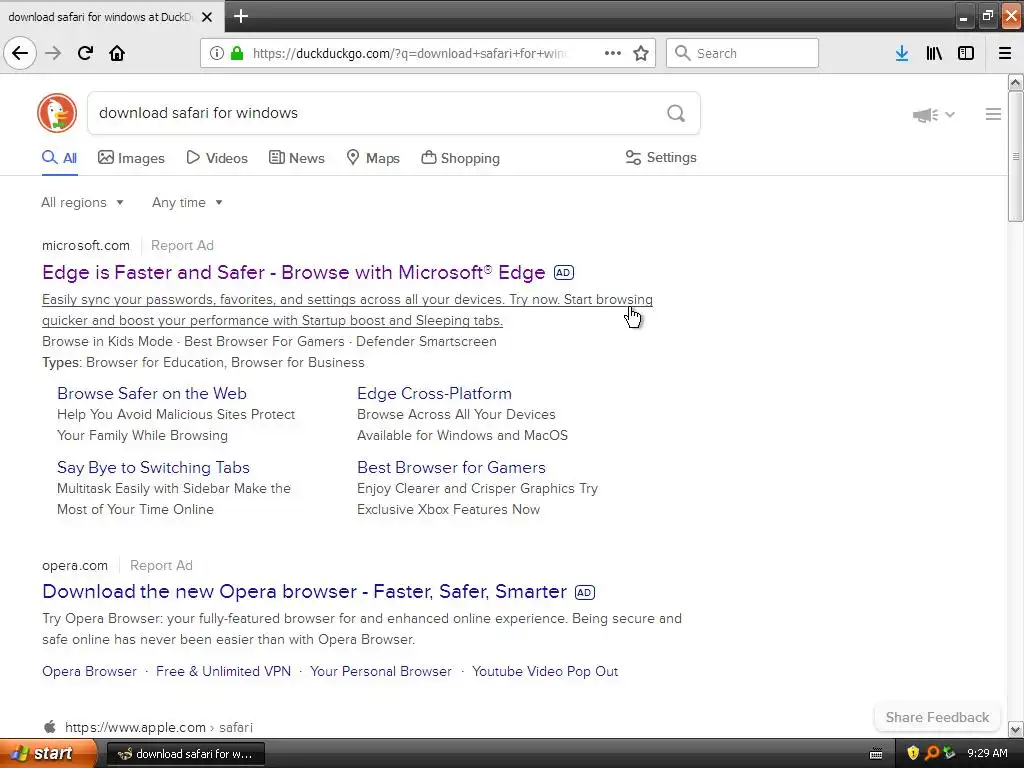Switch to Images results
The height and width of the screenshot is (768, 1024).
[x=131, y=158]
